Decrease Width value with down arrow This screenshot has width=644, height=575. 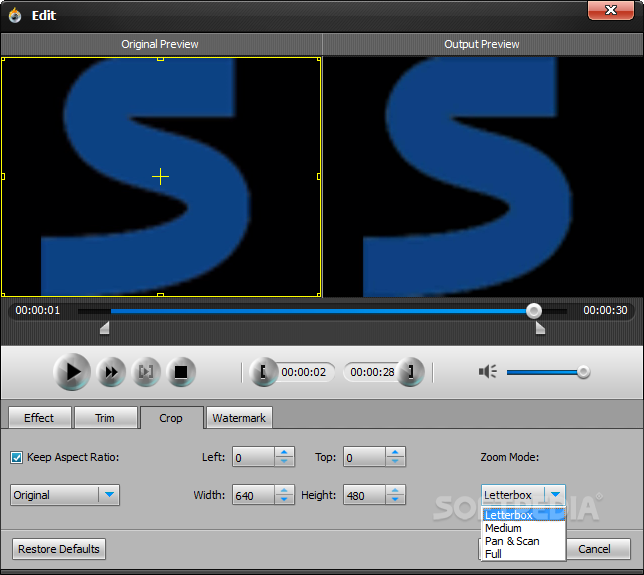click(x=284, y=500)
